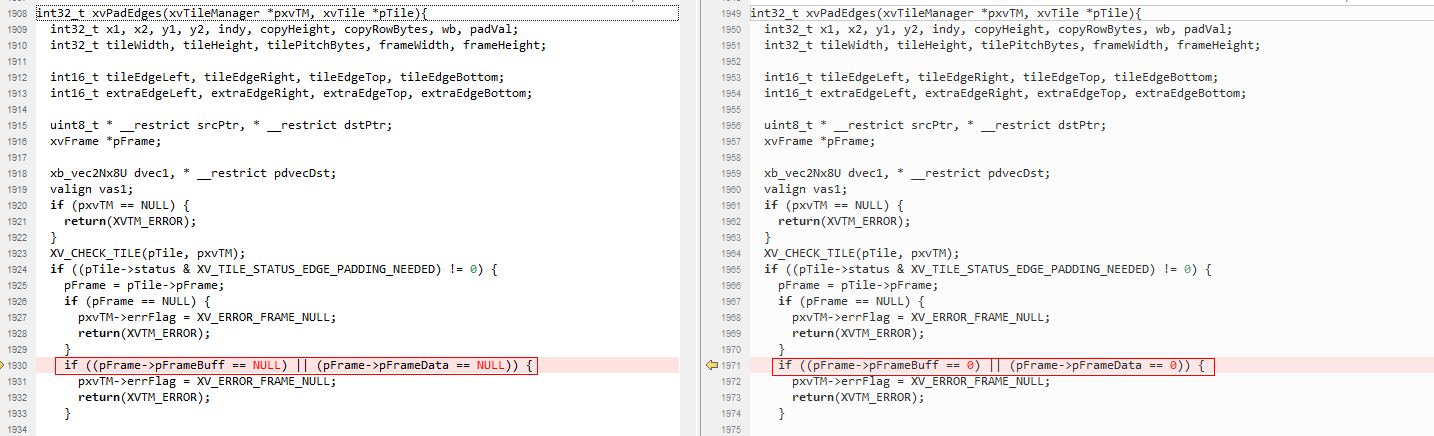Viewport: 1434px width, 436px height.
Task: Click XV_CHECK_TILE macro call in left pane
Action: coord(98,253)
